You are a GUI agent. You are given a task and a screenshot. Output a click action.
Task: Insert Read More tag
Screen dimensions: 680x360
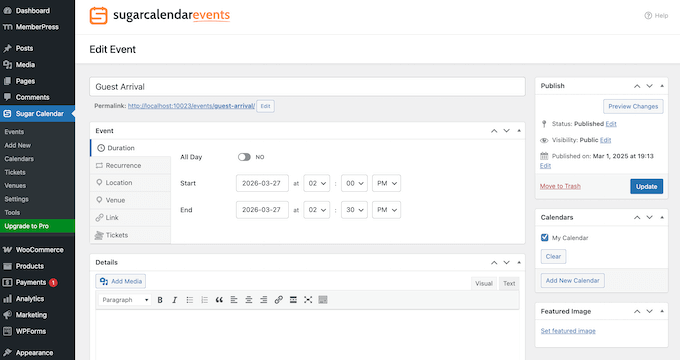(293, 300)
